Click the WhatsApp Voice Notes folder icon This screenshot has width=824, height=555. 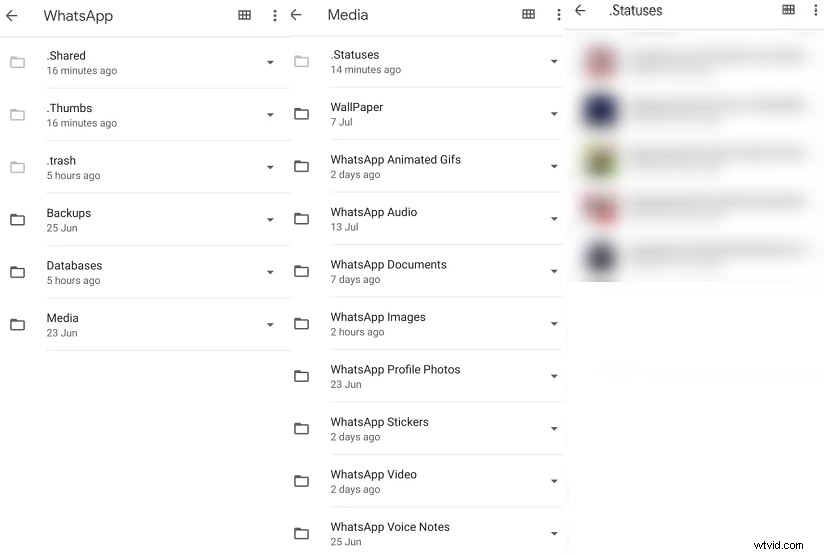(301, 533)
